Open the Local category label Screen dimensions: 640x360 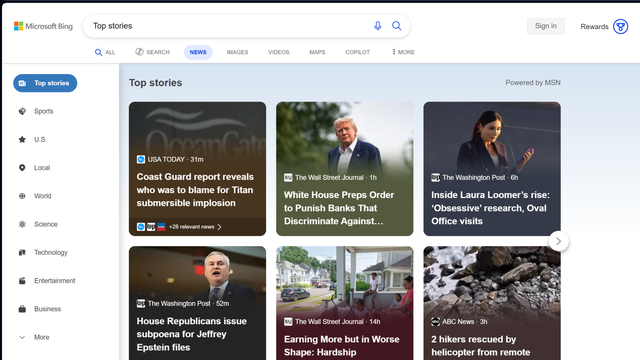click(42, 168)
